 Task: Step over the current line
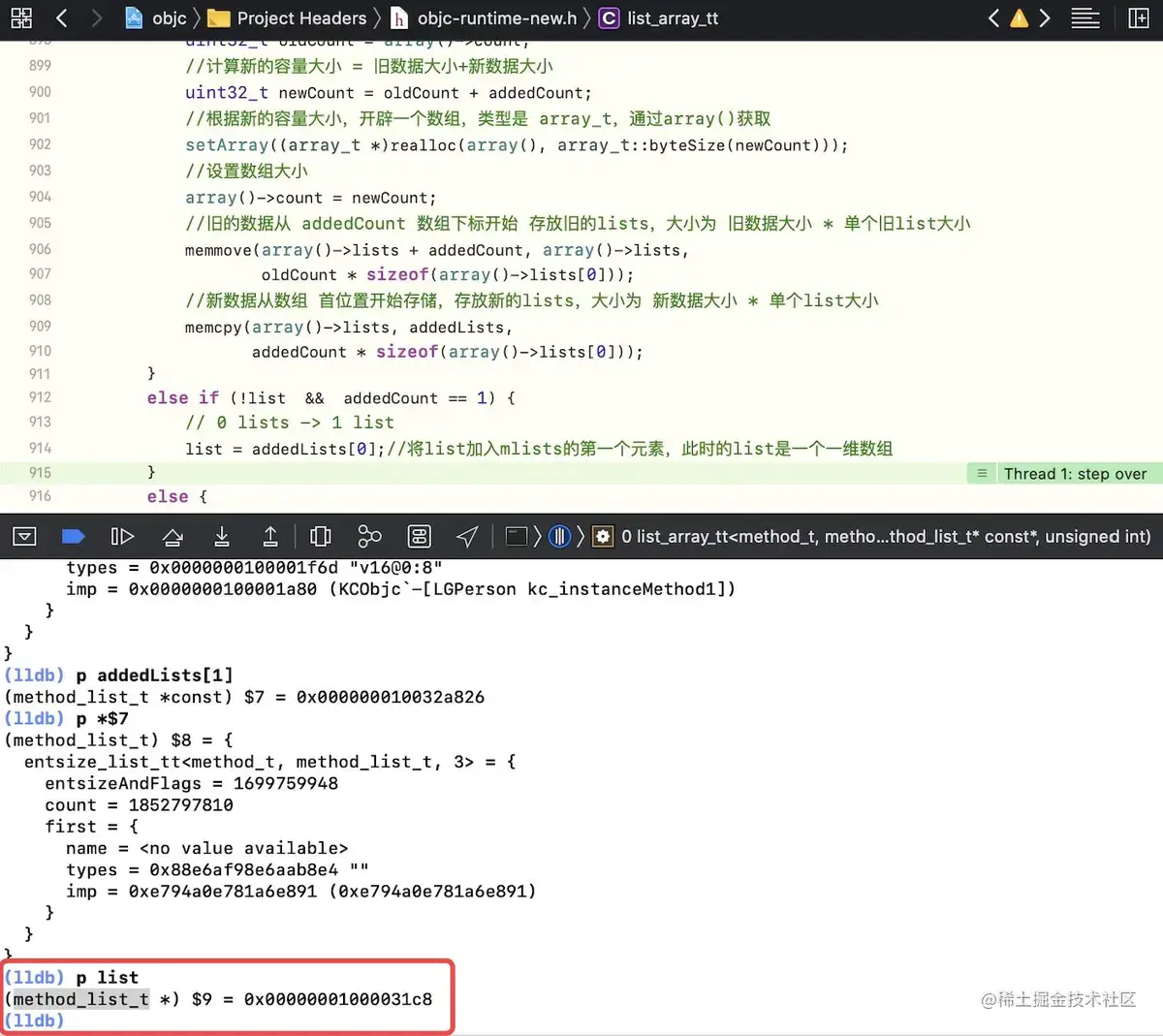click(x=173, y=536)
